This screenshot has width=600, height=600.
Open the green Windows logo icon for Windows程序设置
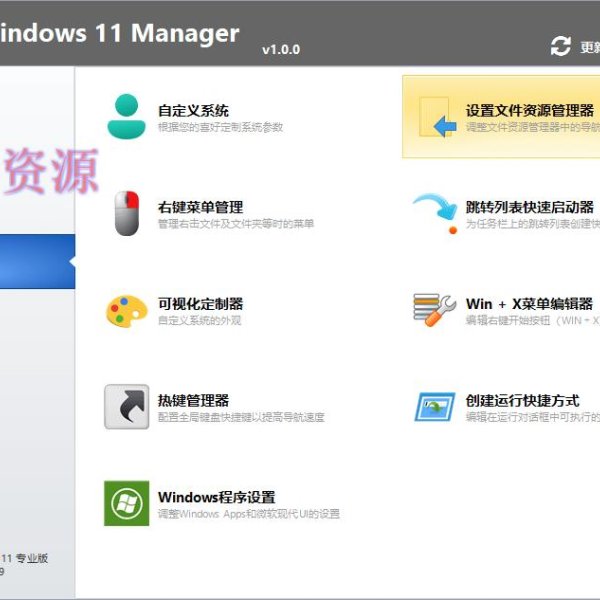pos(127,503)
